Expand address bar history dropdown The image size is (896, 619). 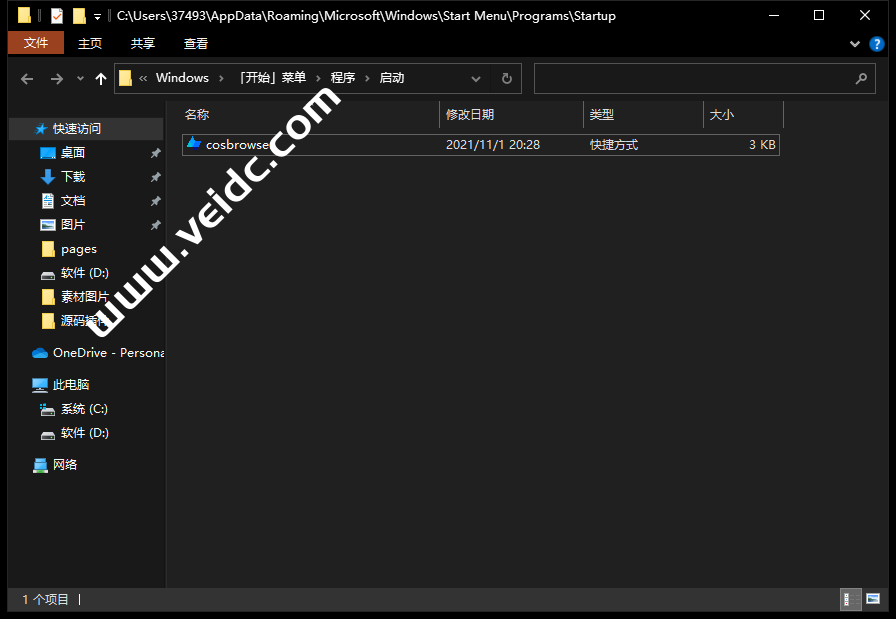475,79
